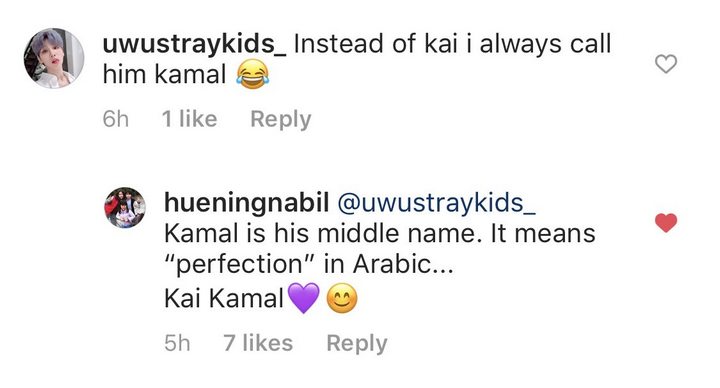Click the "perfection" in Arabic text line

309,265
